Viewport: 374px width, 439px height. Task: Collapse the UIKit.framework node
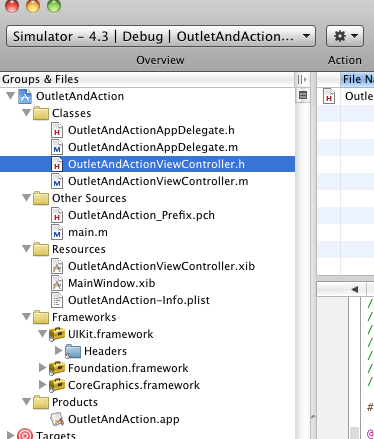[x=42, y=334]
